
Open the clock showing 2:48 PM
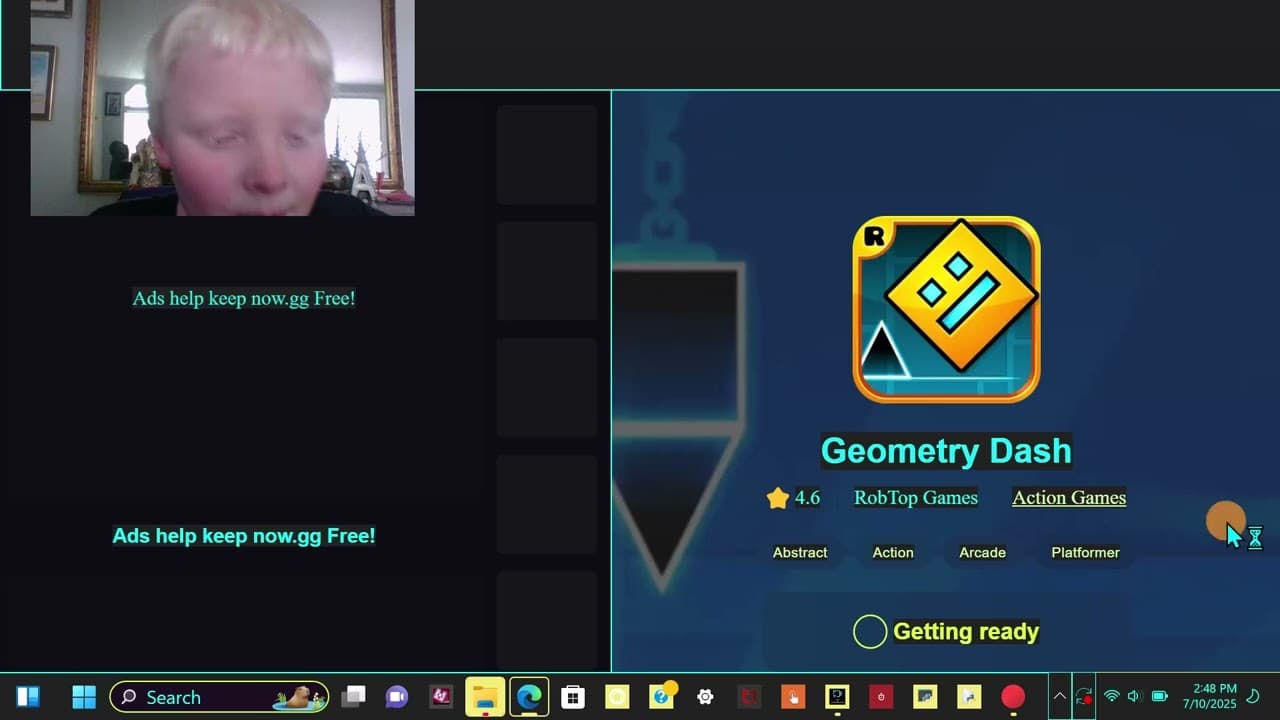point(1209,697)
